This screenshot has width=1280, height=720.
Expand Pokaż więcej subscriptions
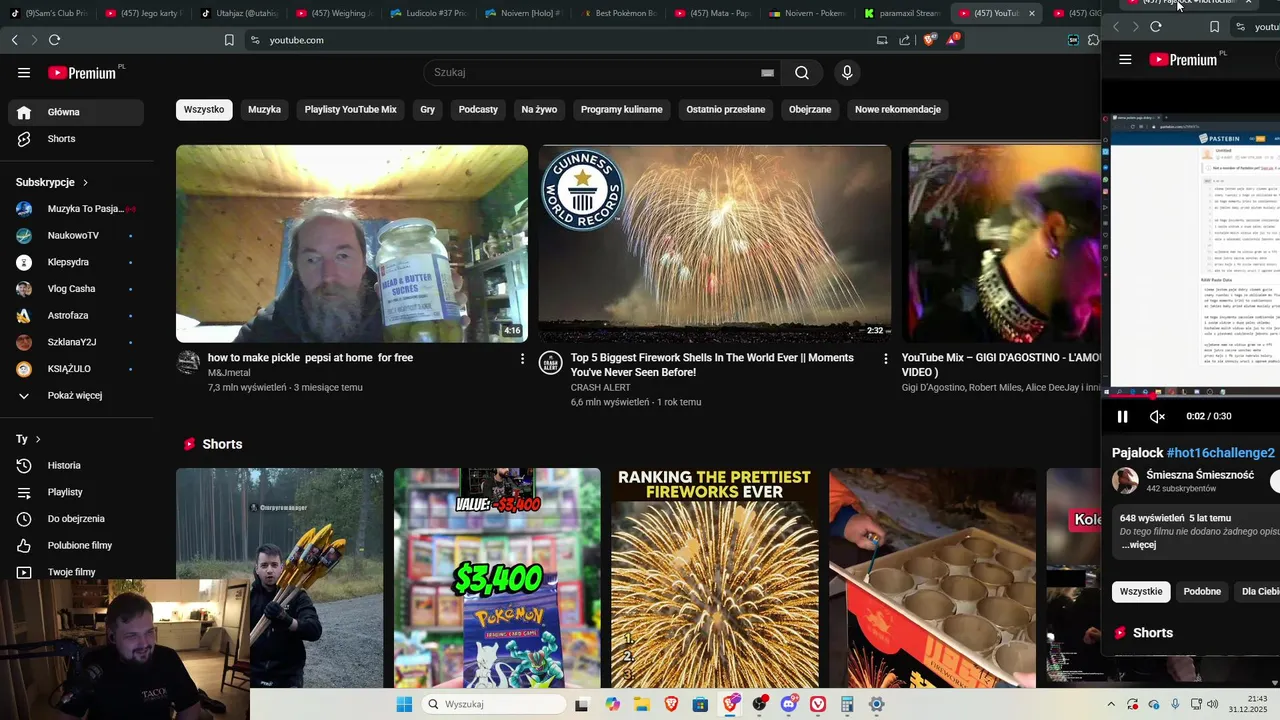(76, 395)
